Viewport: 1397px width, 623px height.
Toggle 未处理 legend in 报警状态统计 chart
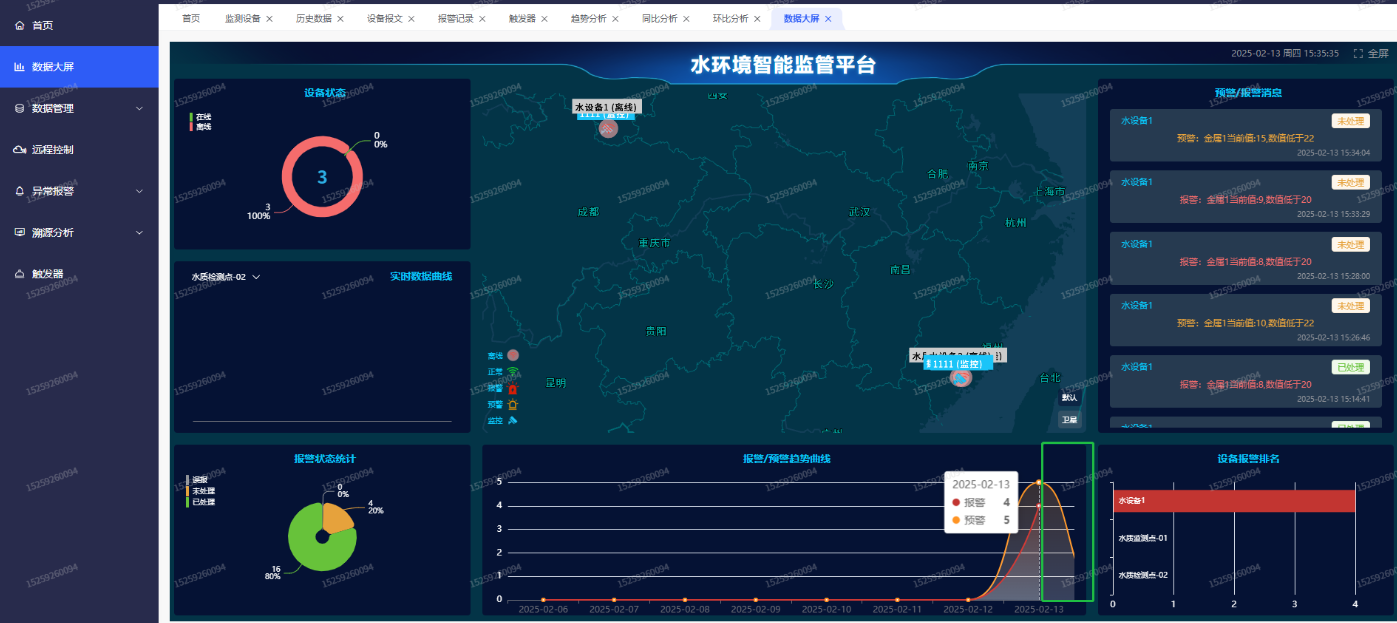201,491
